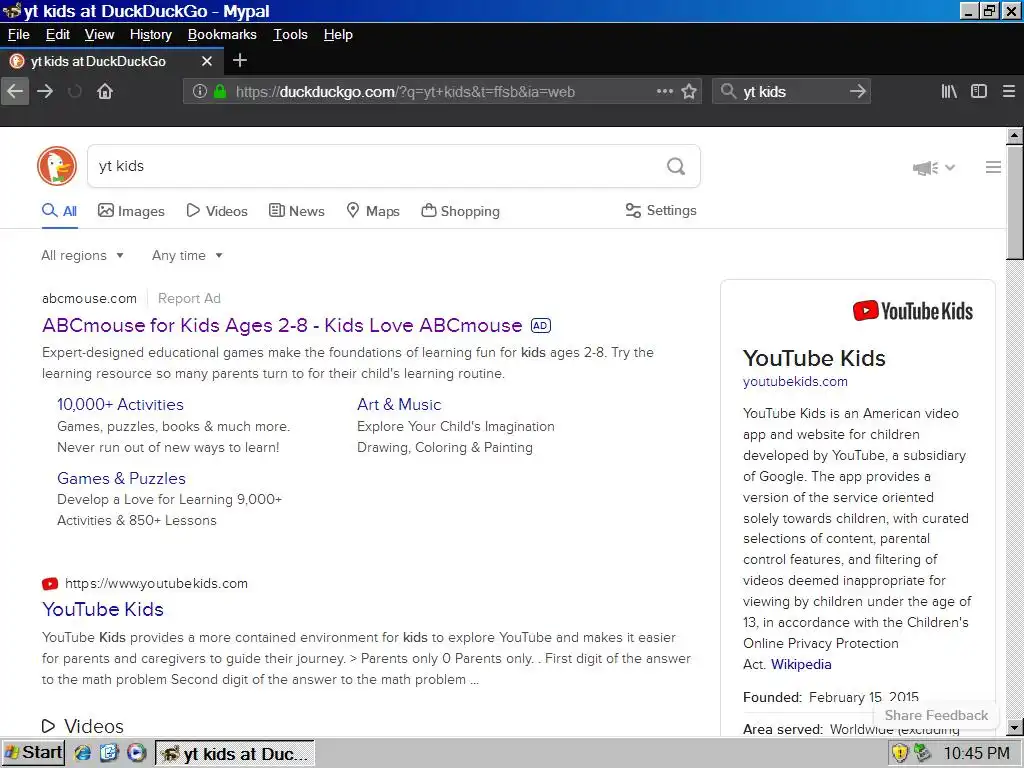Close the yt kids at DuckDuckGo tab

tap(207, 61)
